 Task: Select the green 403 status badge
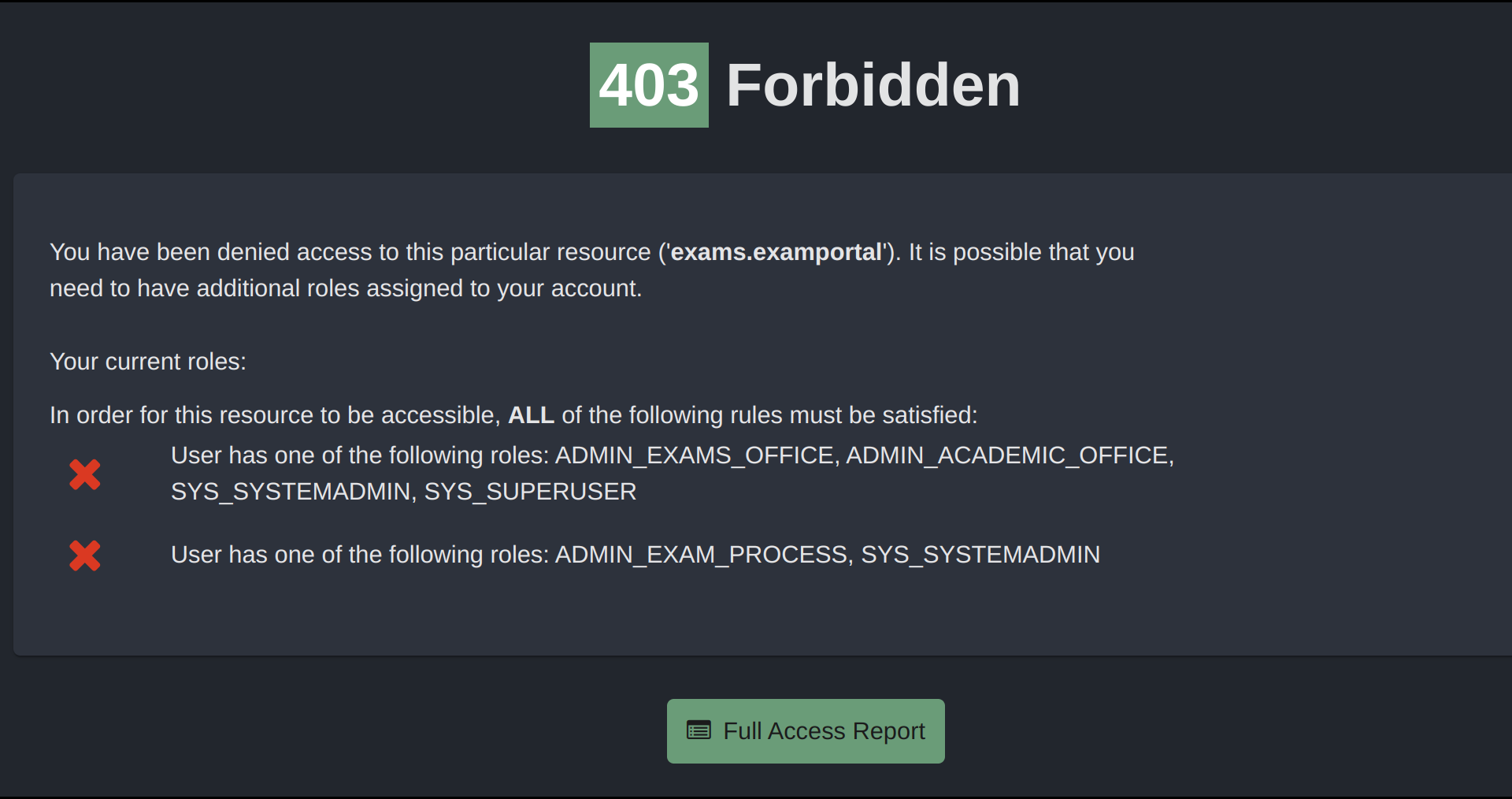[x=648, y=85]
